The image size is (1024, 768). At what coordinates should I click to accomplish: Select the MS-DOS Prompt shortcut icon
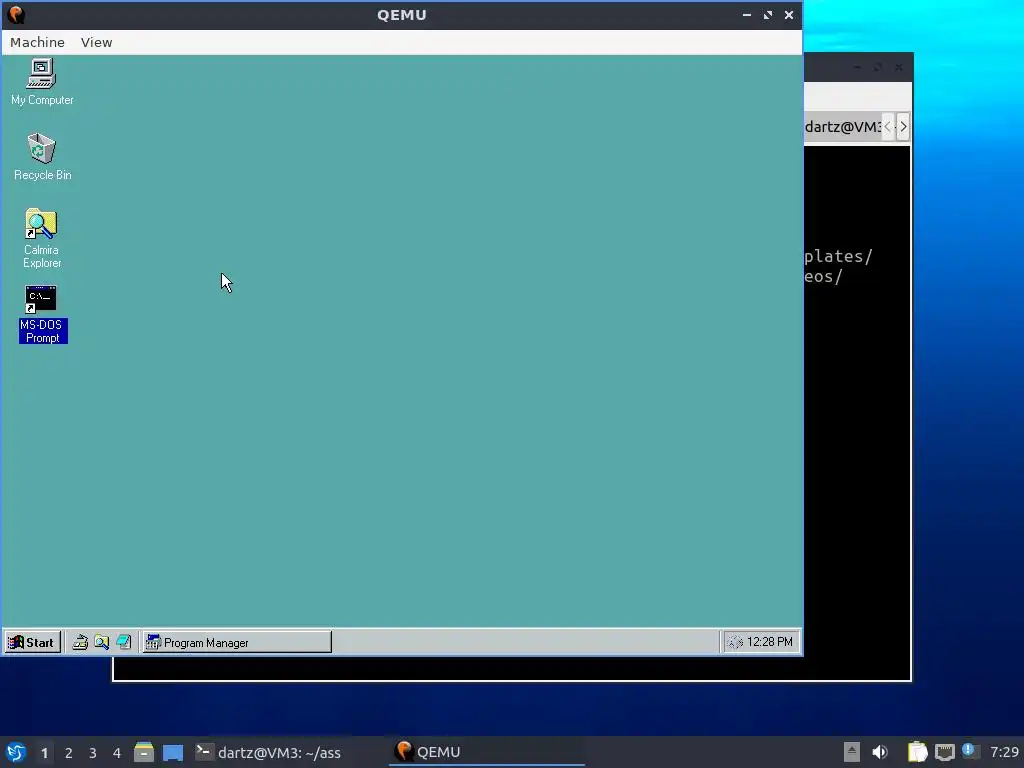(x=42, y=314)
